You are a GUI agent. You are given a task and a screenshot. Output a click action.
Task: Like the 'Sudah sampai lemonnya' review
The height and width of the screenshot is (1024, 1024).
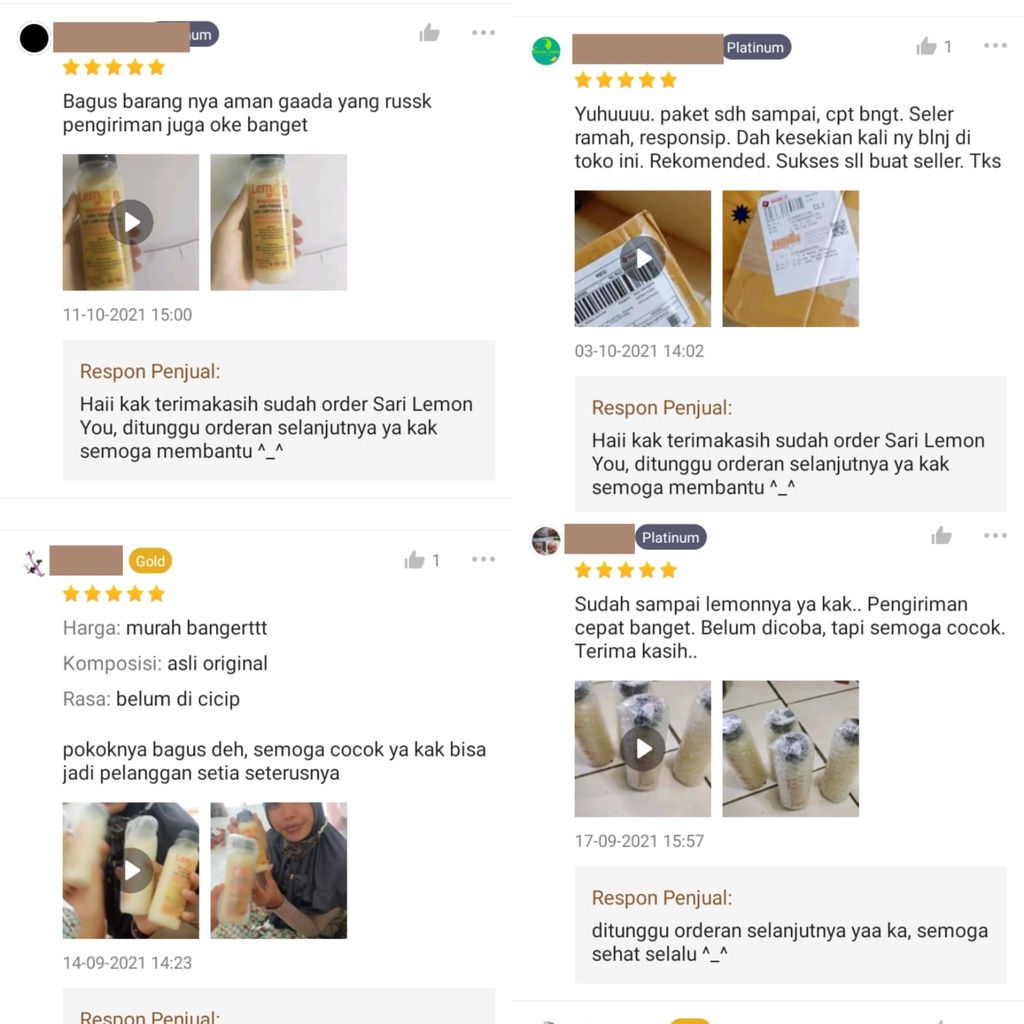[941, 536]
